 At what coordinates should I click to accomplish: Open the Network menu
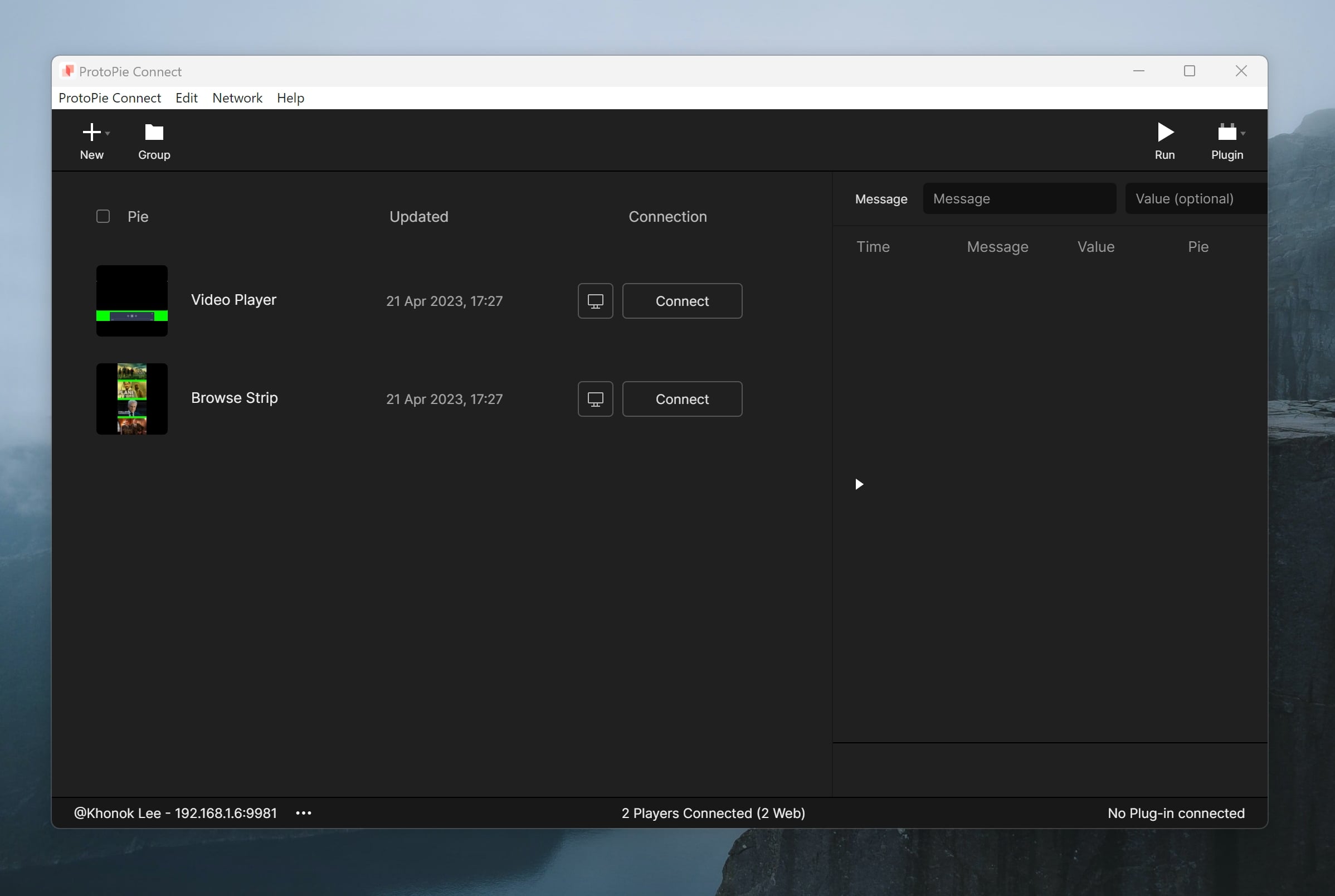(237, 98)
